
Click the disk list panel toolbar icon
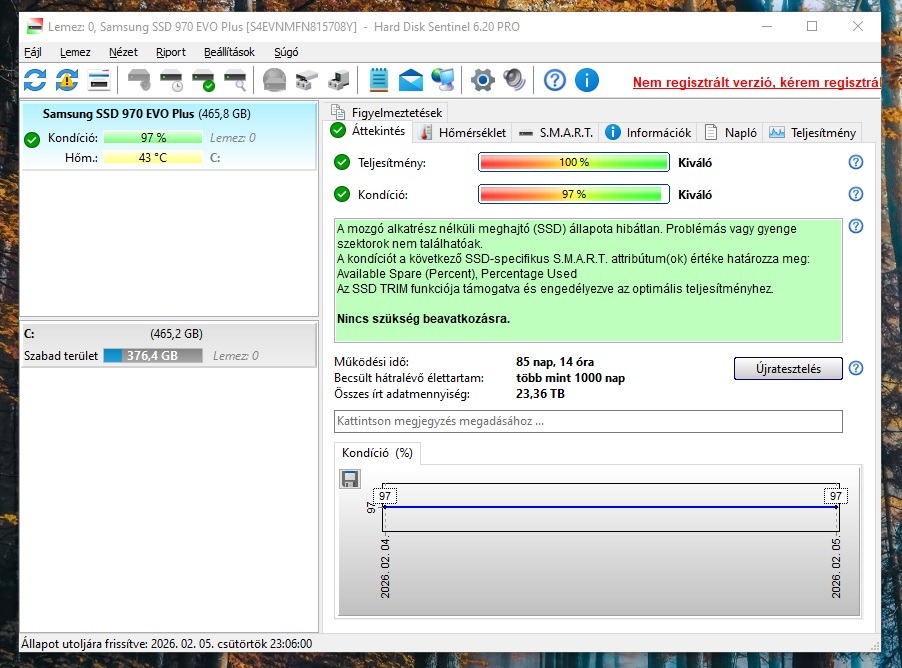point(99,80)
